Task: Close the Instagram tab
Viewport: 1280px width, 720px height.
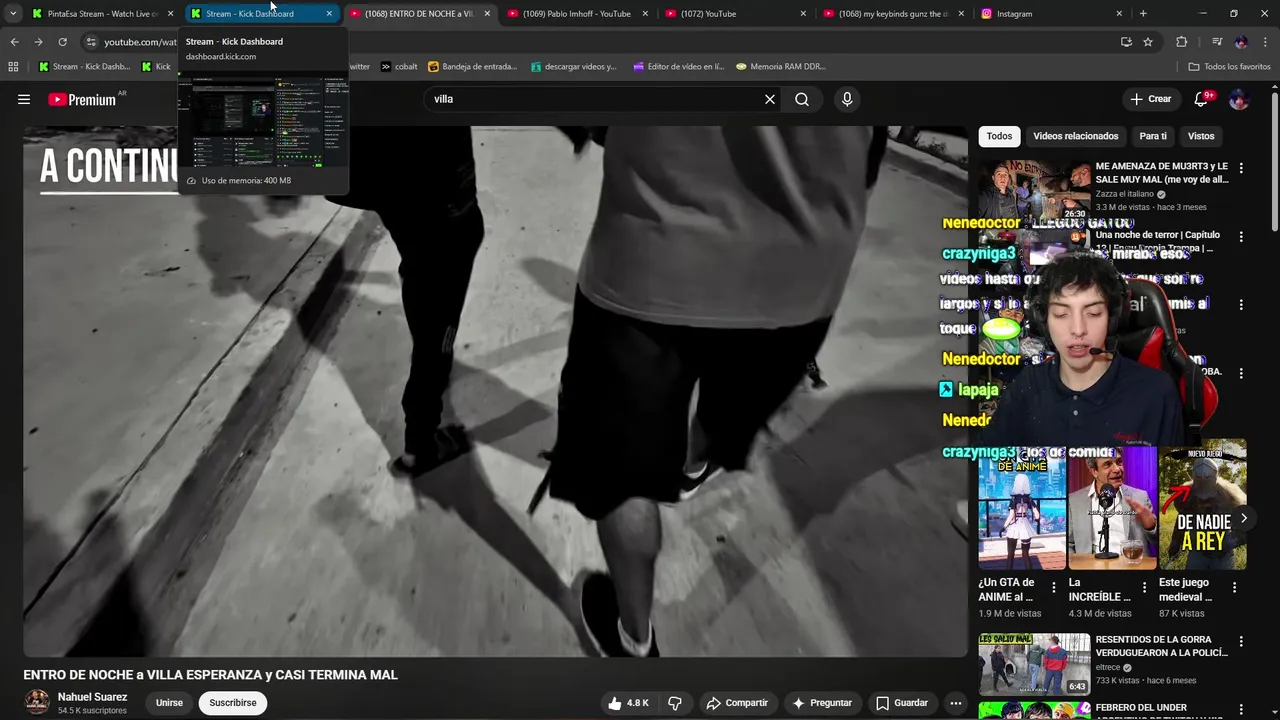Action: coord(1119,14)
